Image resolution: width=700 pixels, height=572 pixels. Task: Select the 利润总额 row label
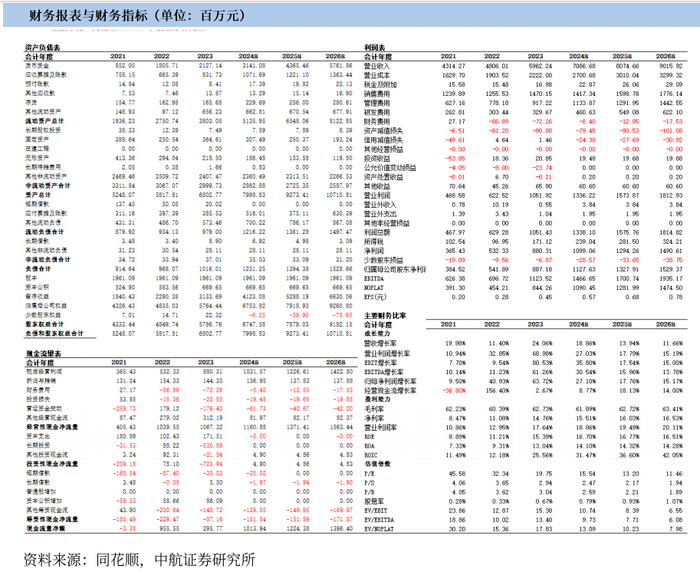(377, 232)
